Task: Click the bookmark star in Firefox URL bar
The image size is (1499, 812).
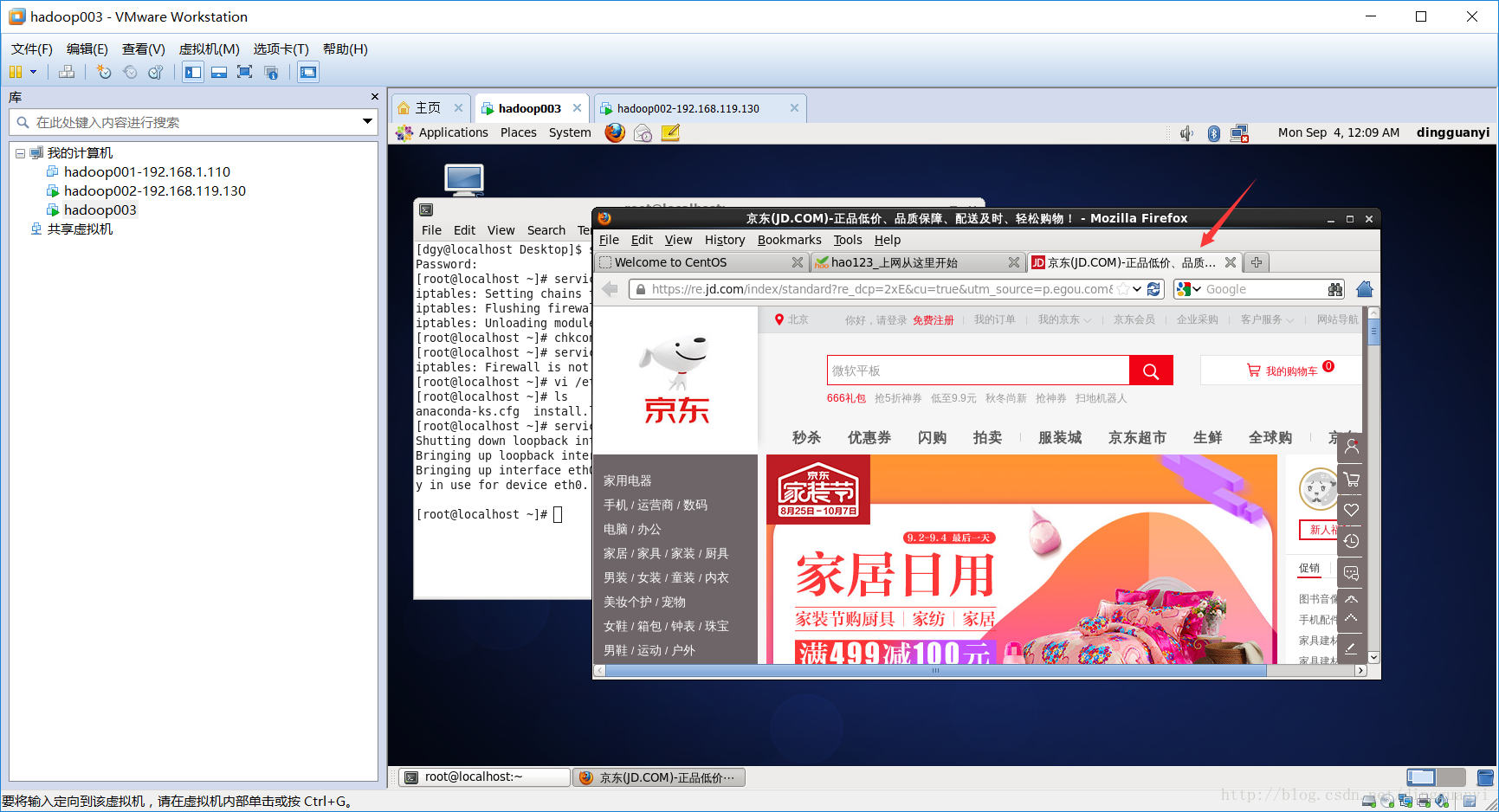Action: pyautogui.click(x=1123, y=289)
